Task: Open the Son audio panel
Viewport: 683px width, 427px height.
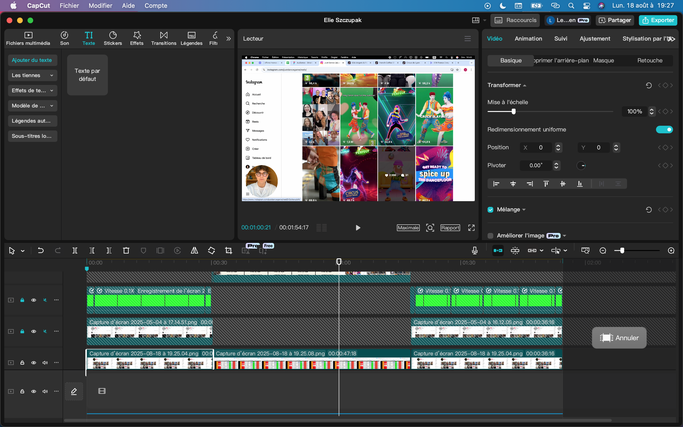Action: pos(65,38)
